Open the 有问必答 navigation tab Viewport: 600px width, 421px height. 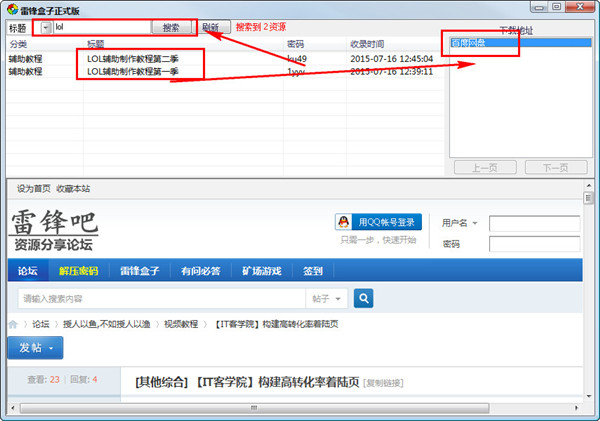[x=201, y=271]
